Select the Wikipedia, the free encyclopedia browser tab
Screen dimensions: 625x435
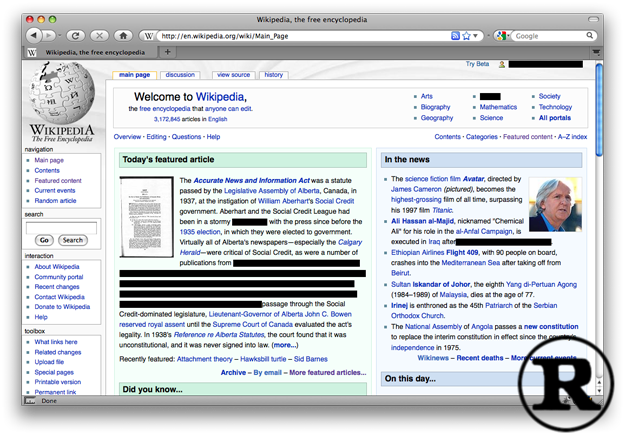tap(90, 52)
